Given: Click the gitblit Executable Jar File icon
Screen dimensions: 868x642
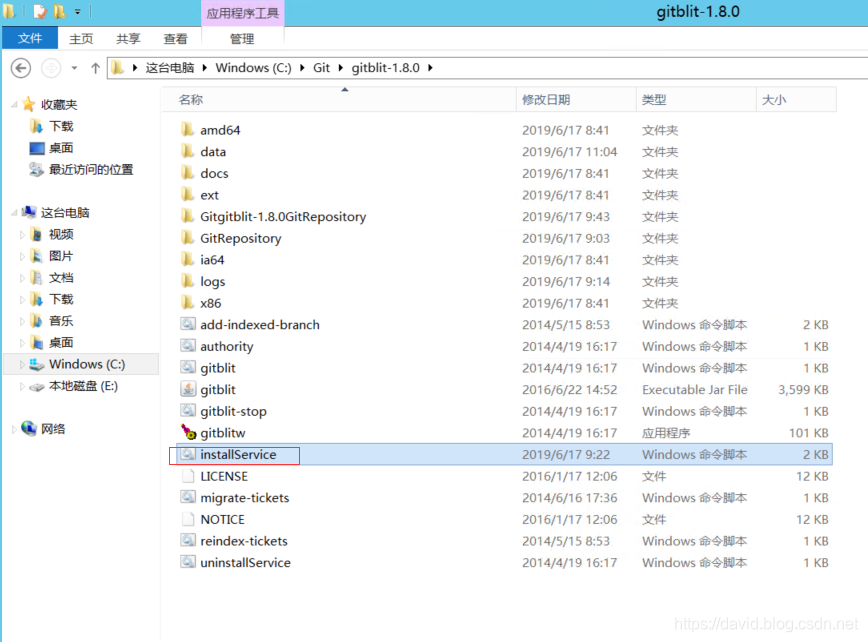Looking at the screenshot, I should click(188, 389).
